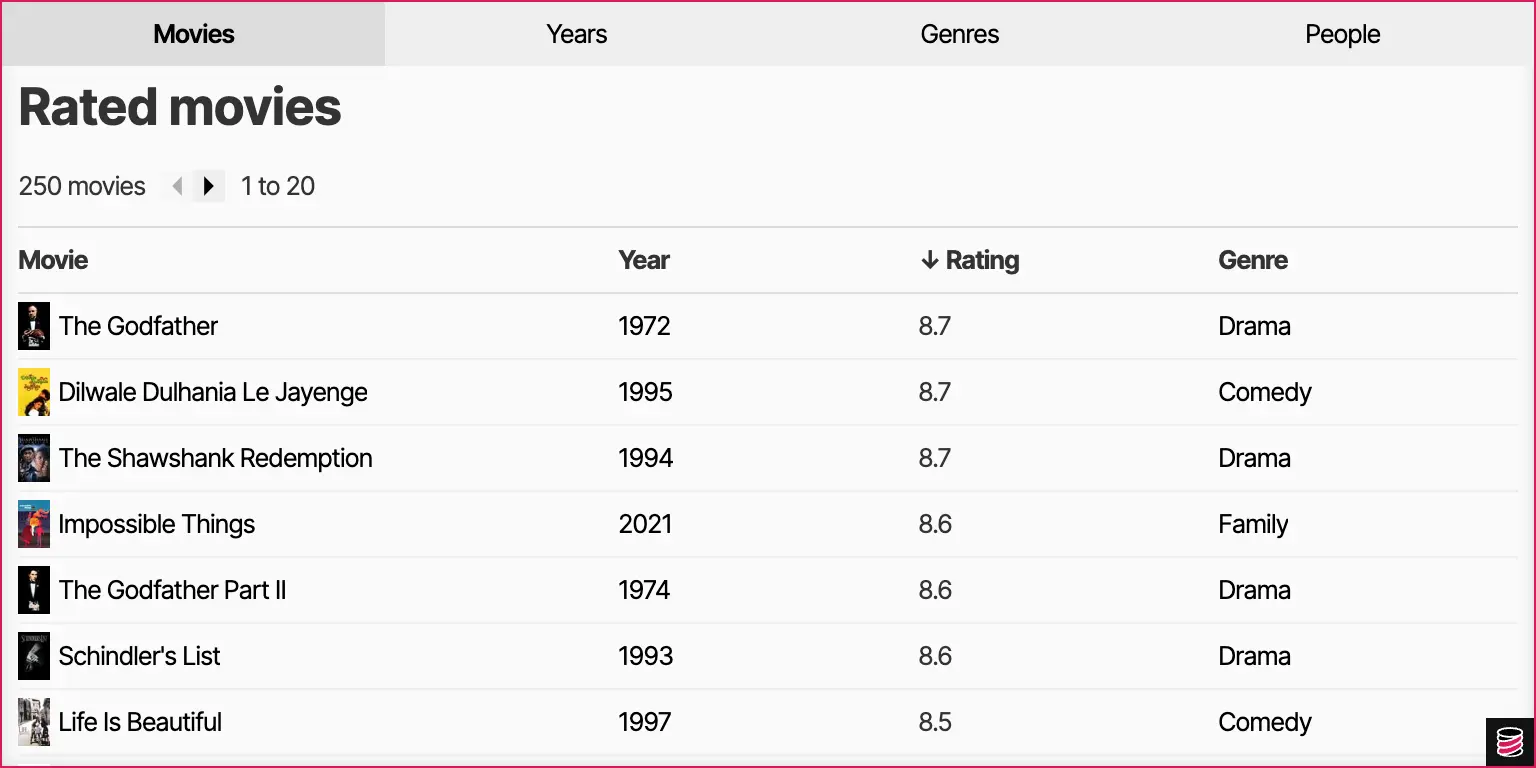
Task: Click Life Is Beautiful poster thumbnail
Action: point(34,722)
